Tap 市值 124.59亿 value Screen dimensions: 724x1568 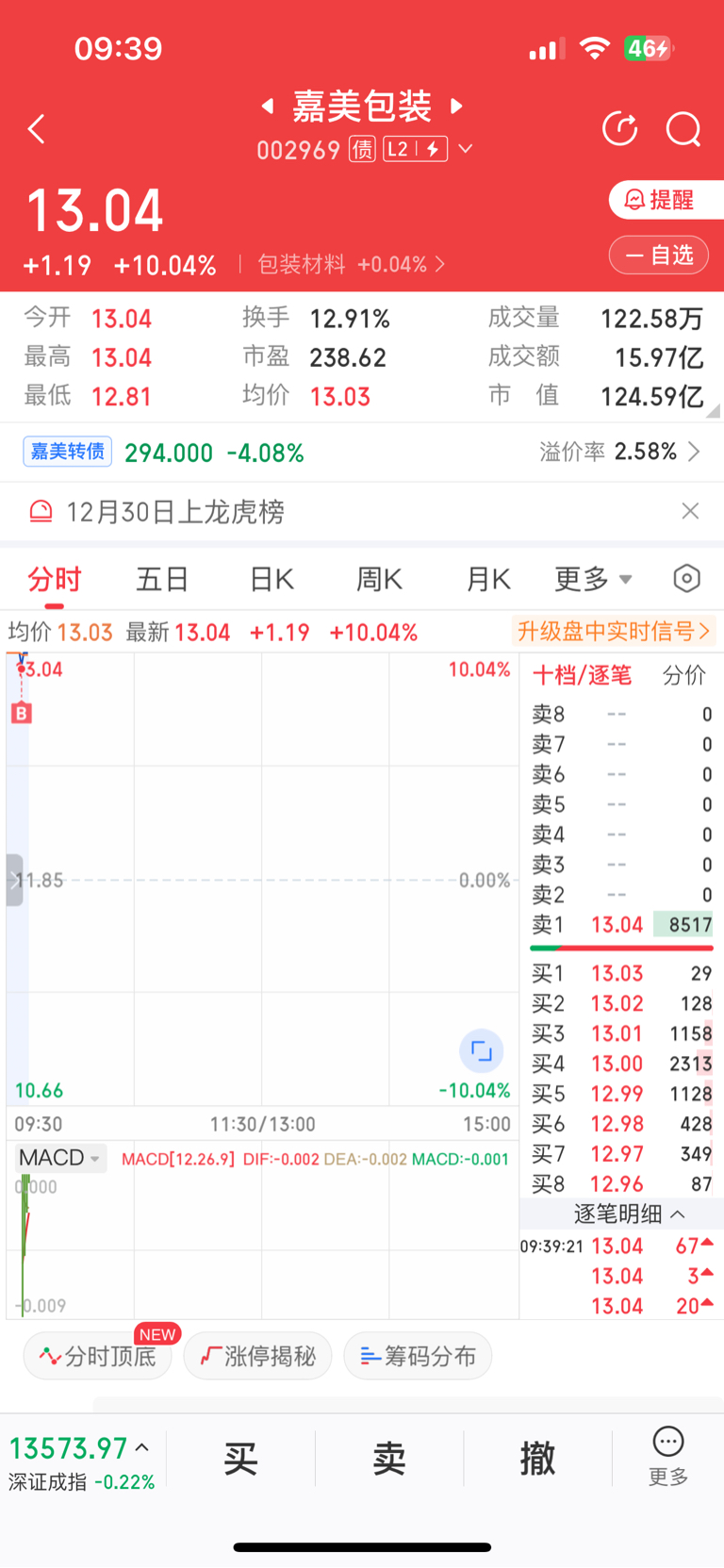click(652, 396)
